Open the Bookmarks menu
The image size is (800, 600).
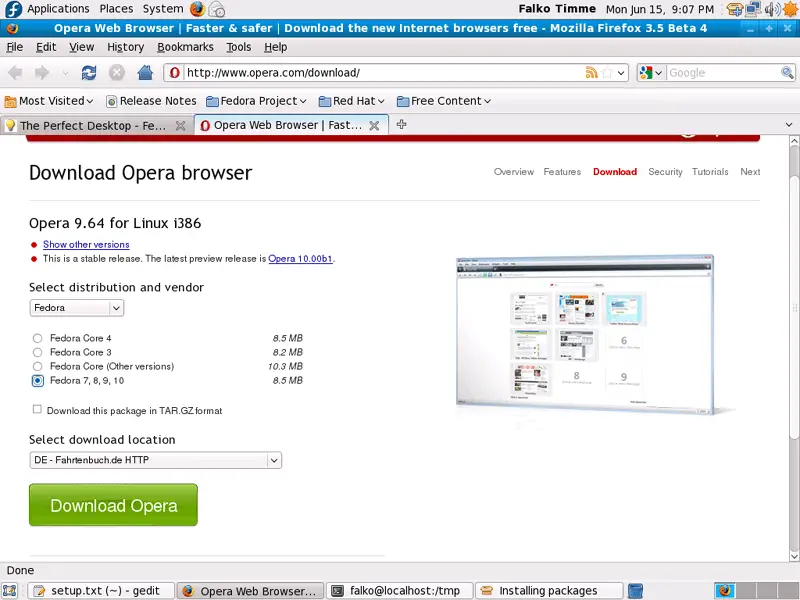[x=185, y=47]
